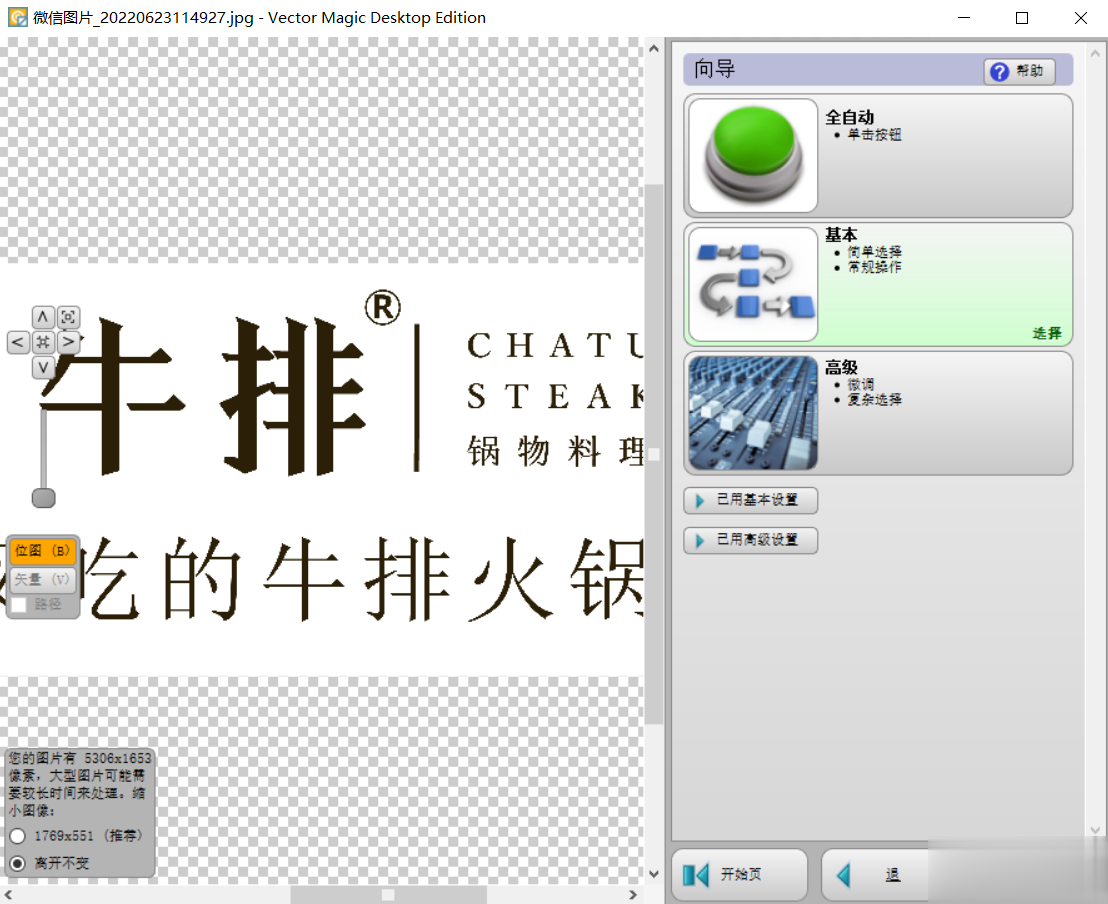Switch to Bitmap view (位图 B)
Screen dimensions: 1108x904
pos(42,551)
